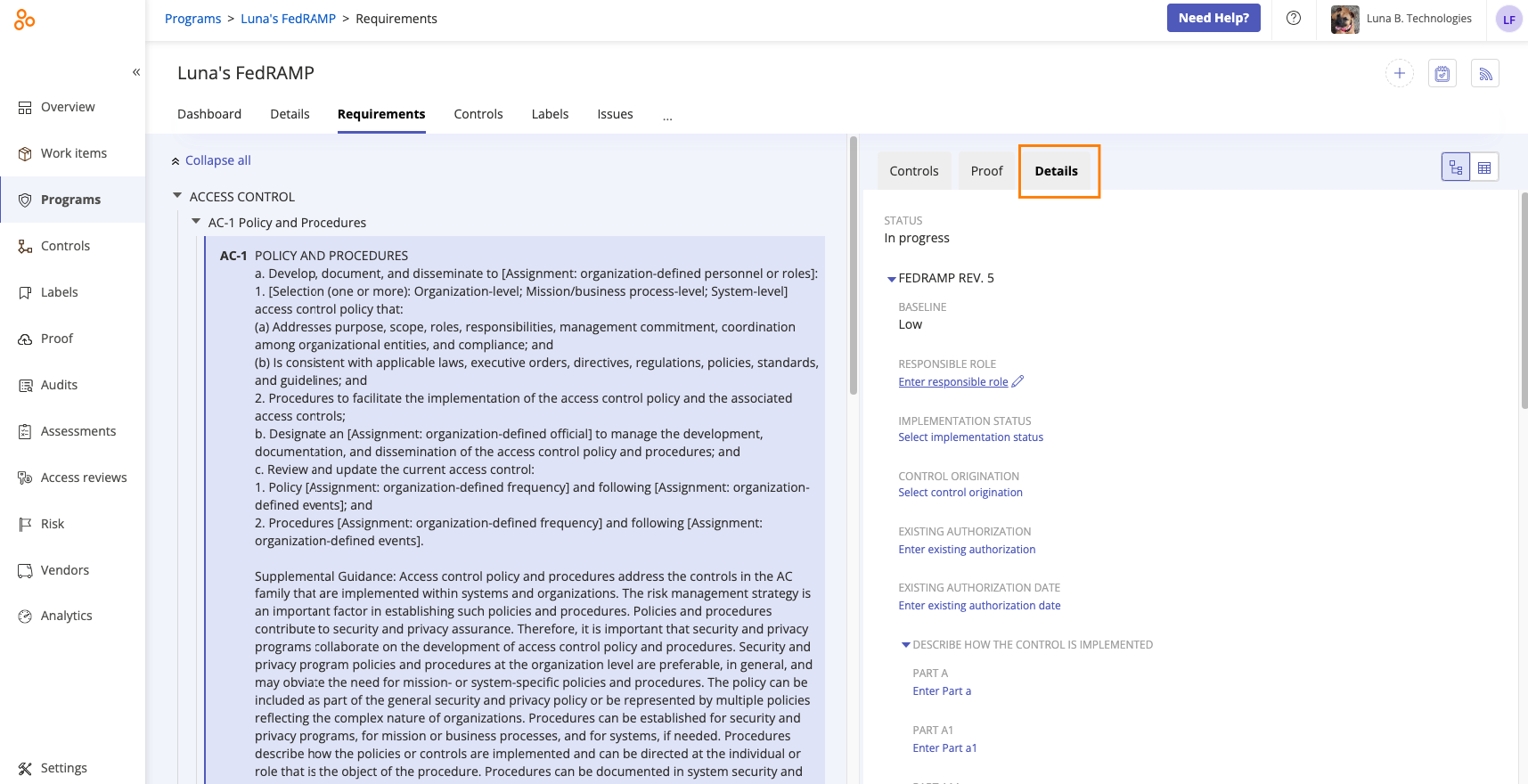
Task: Open the Dashboard tab
Action: [x=209, y=114]
